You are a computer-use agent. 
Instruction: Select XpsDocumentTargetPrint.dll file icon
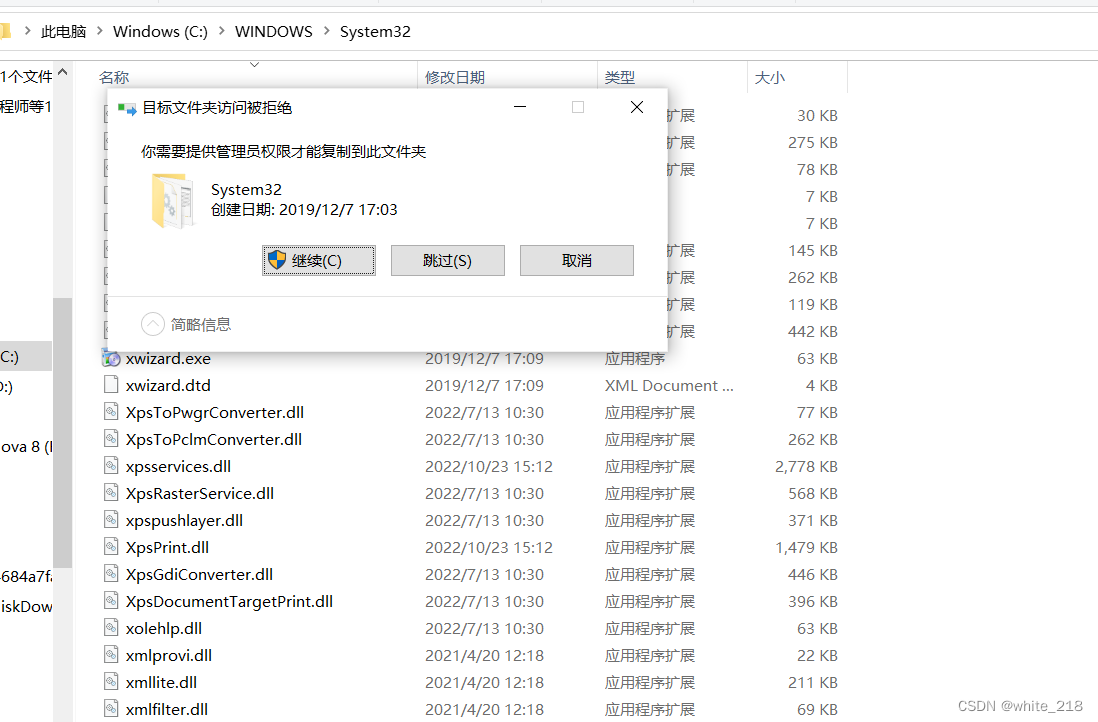[111, 601]
